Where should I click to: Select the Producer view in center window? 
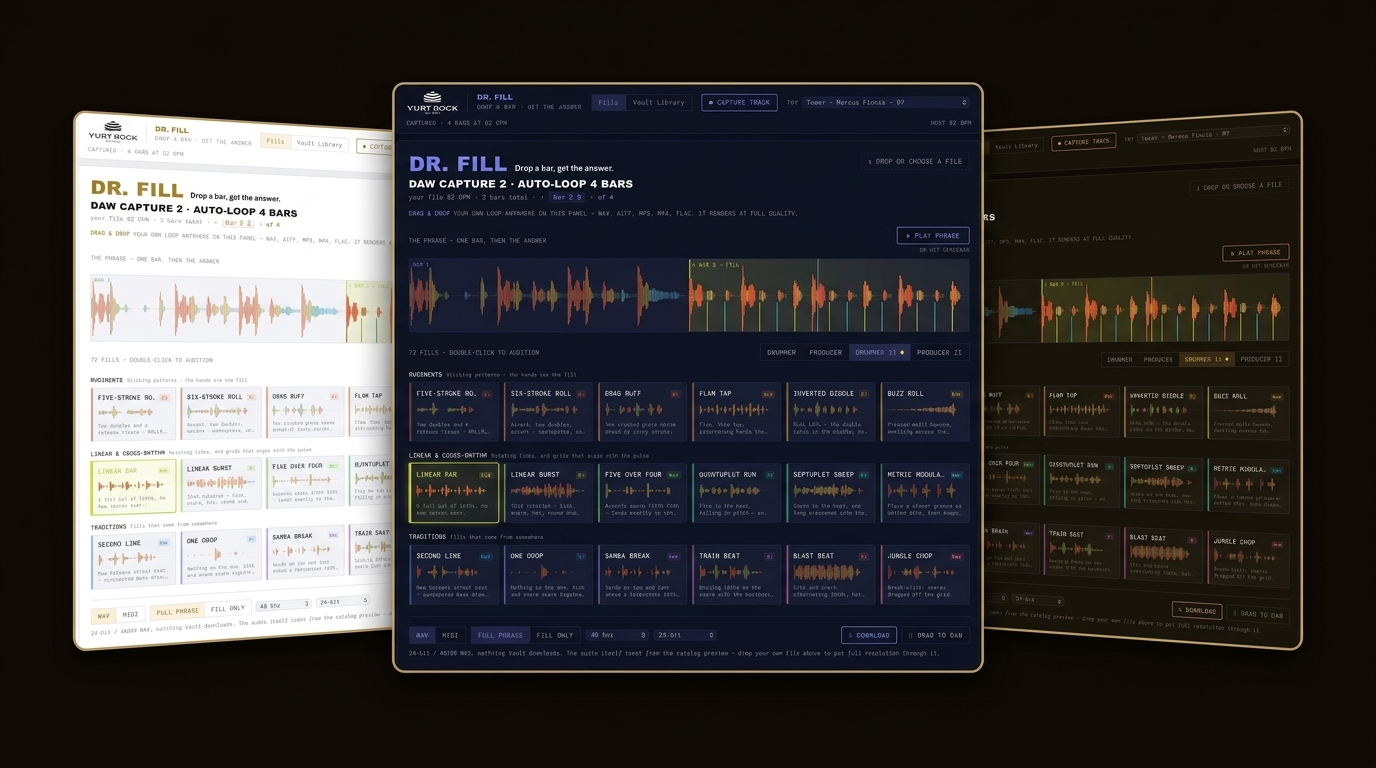click(825, 352)
